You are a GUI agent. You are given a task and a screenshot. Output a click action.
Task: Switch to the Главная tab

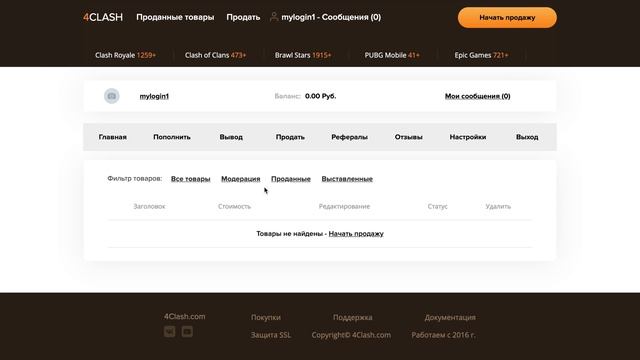click(113, 137)
